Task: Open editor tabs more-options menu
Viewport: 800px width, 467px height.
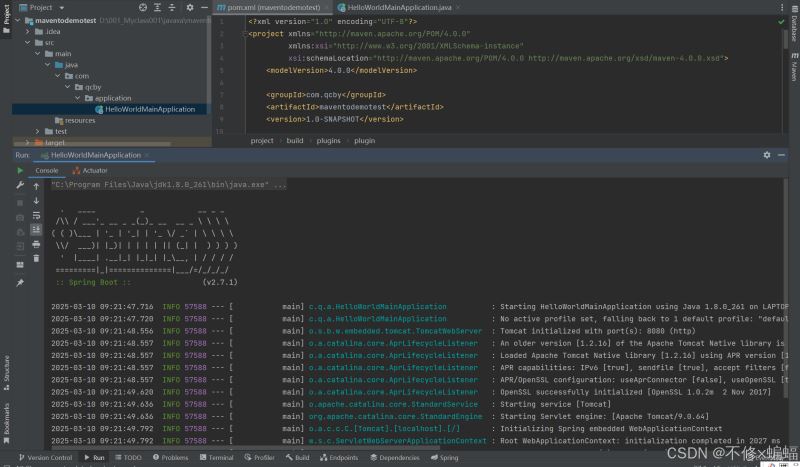Action: tap(782, 7)
